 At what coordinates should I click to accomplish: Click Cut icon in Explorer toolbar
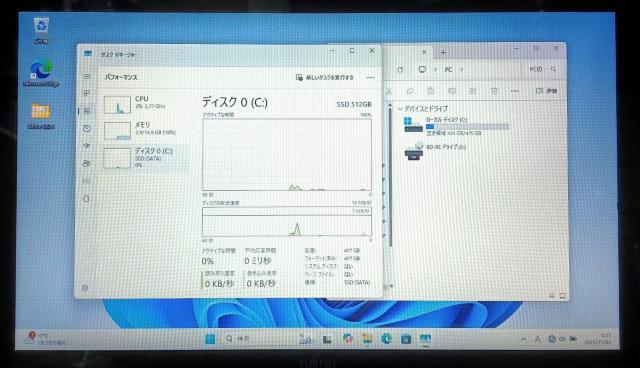pyautogui.click(x=389, y=91)
